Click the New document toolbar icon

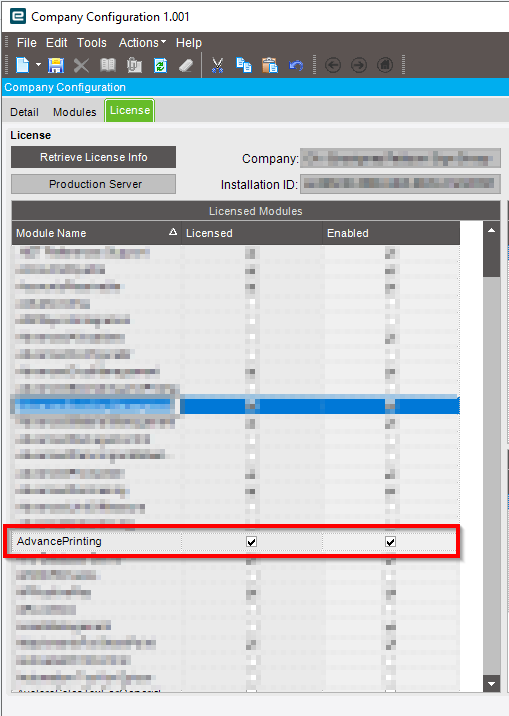(22, 65)
